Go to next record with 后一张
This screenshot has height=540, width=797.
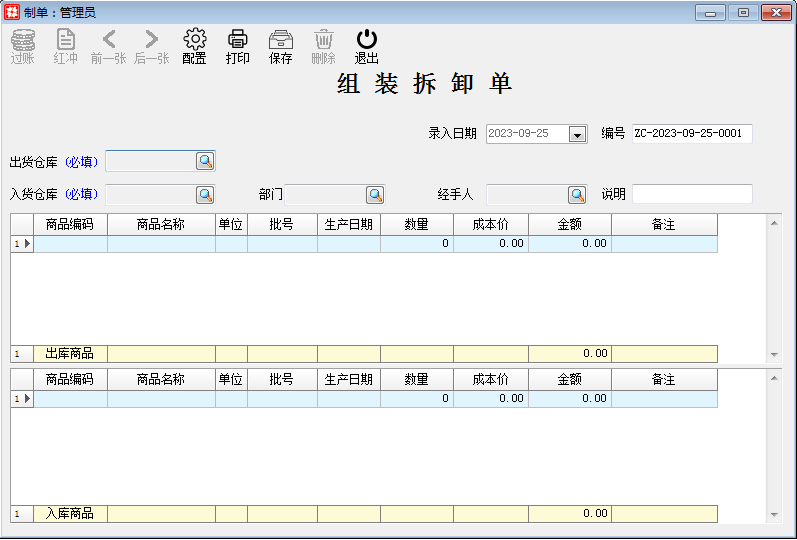tap(152, 40)
